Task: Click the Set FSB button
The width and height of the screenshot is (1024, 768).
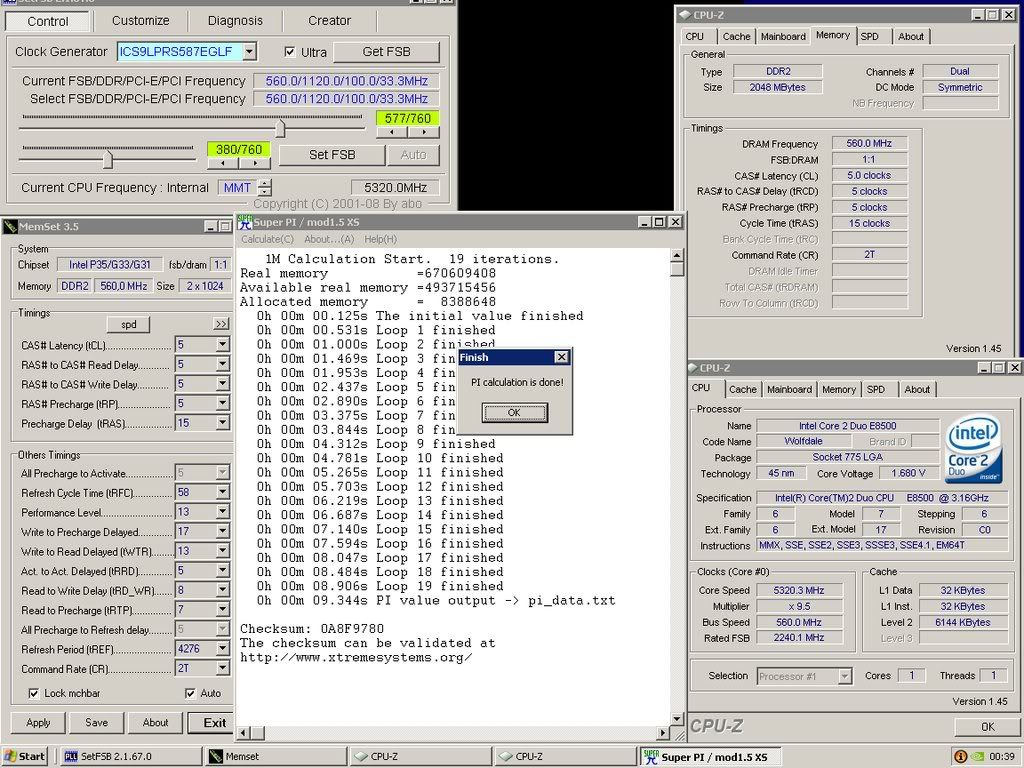Action: [332, 155]
